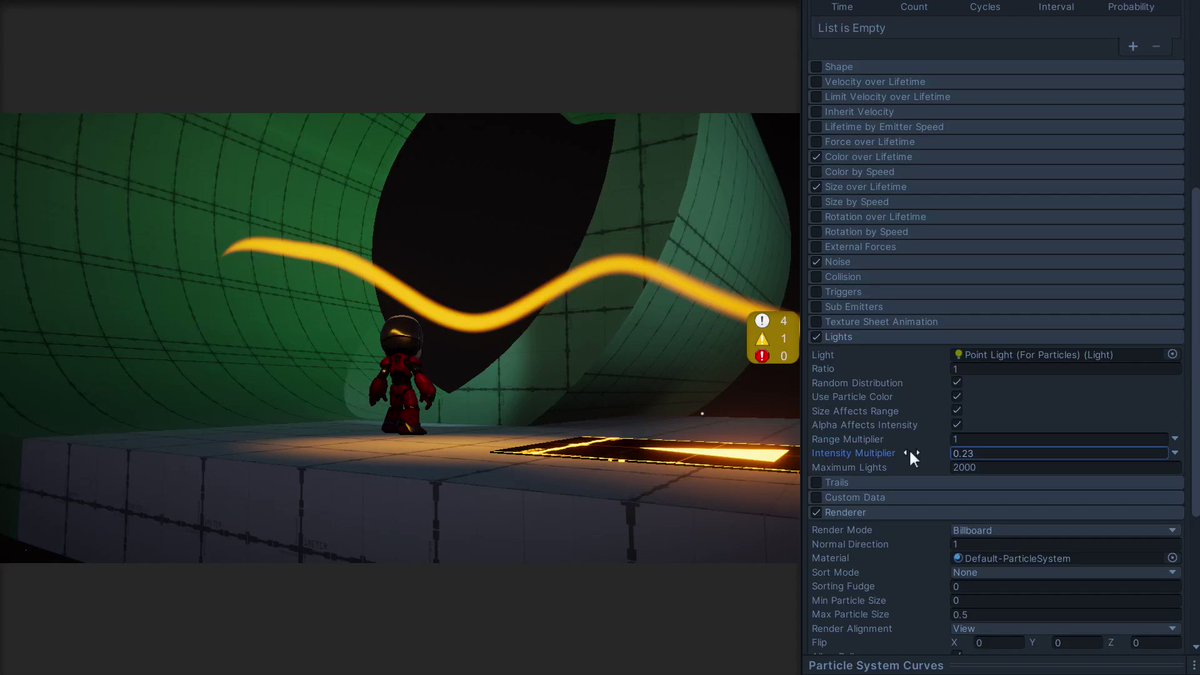The image size is (1200, 675).
Task: Open the object picker for the Material field
Action: [x=1172, y=558]
